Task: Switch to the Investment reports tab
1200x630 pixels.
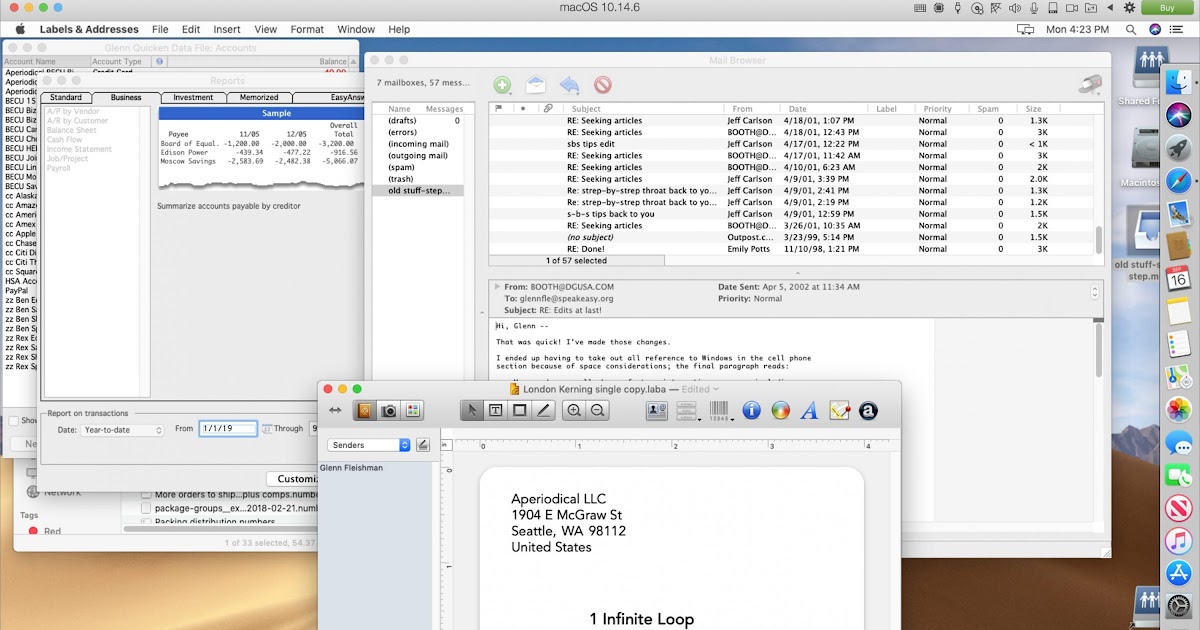Action: (x=193, y=97)
